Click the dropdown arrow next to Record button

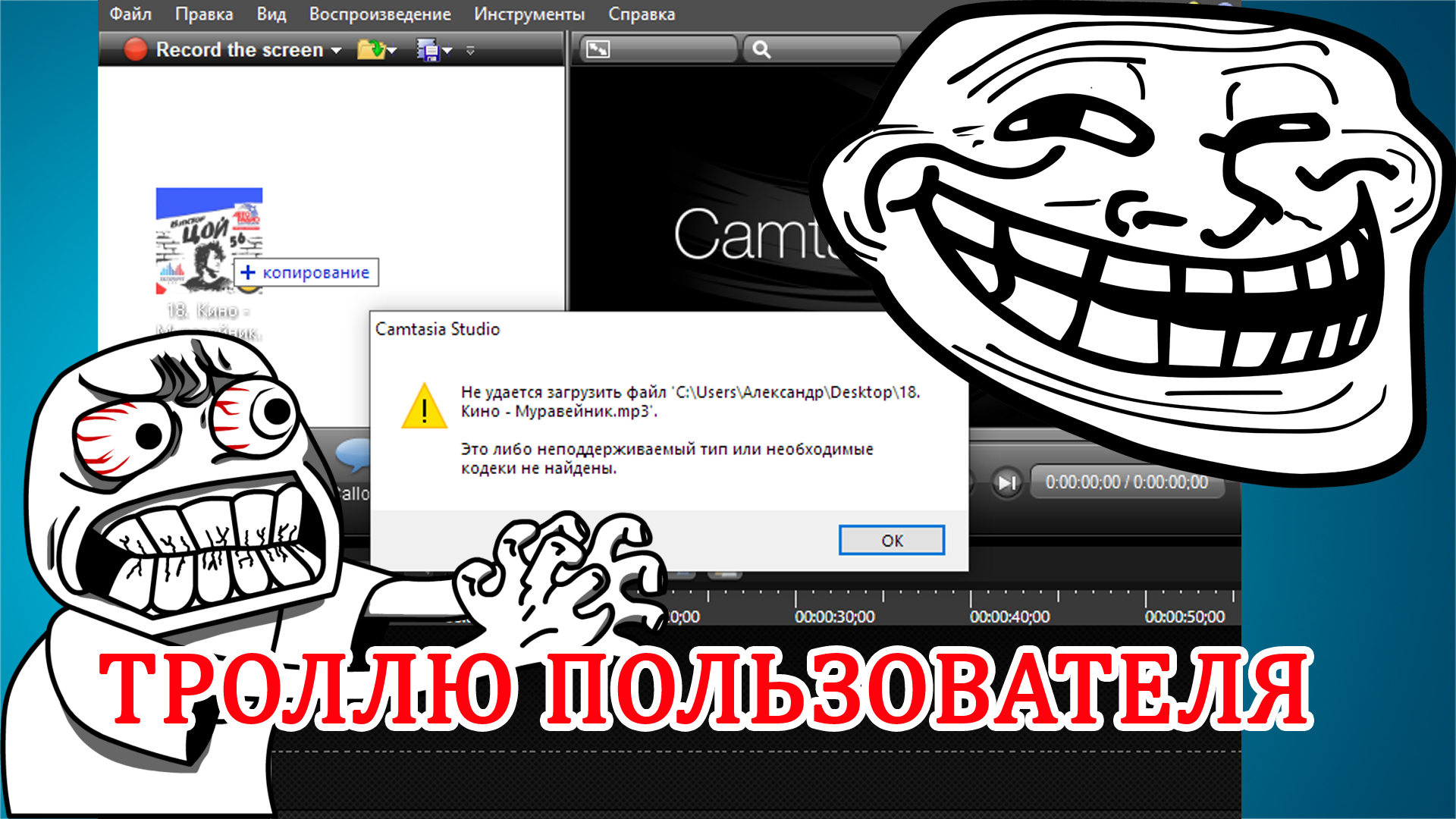[x=336, y=48]
